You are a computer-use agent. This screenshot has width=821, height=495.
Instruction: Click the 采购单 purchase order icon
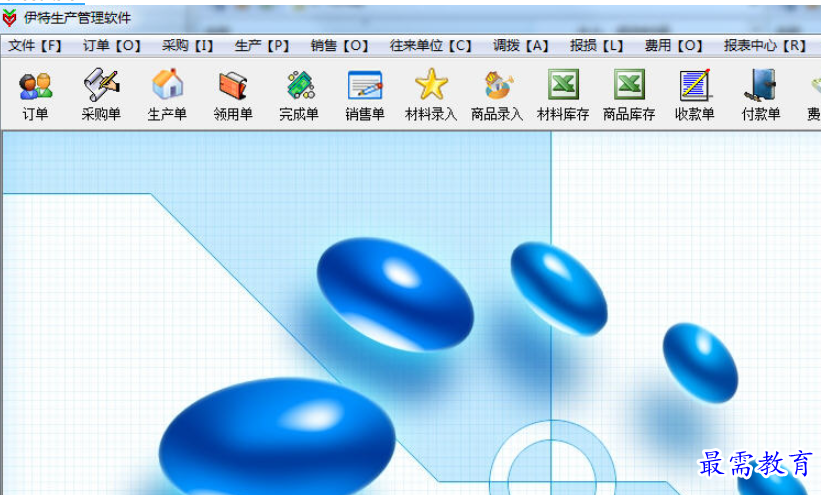point(101,85)
